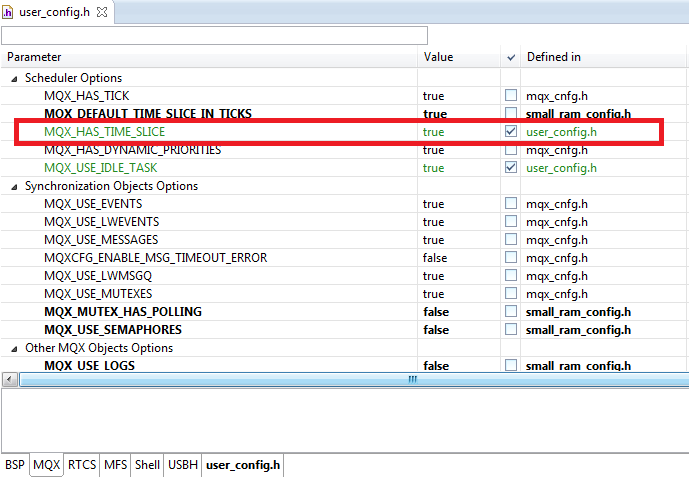Screen dimensions: 689x482
Task: Click small_ram_config.h in MQX_MUTEX_HAS_POLLING row
Action: (x=578, y=312)
